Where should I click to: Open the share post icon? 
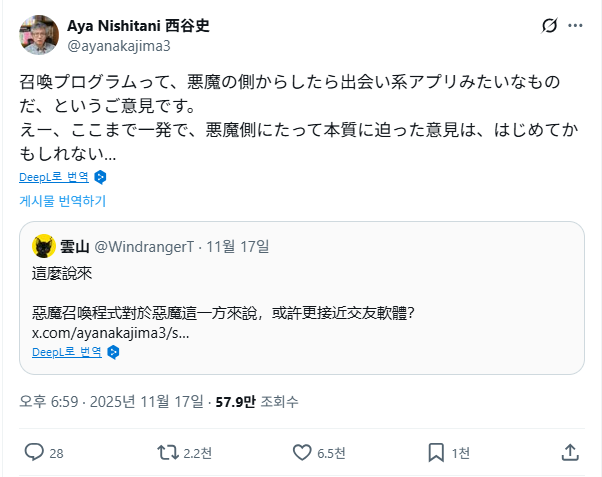(570, 452)
